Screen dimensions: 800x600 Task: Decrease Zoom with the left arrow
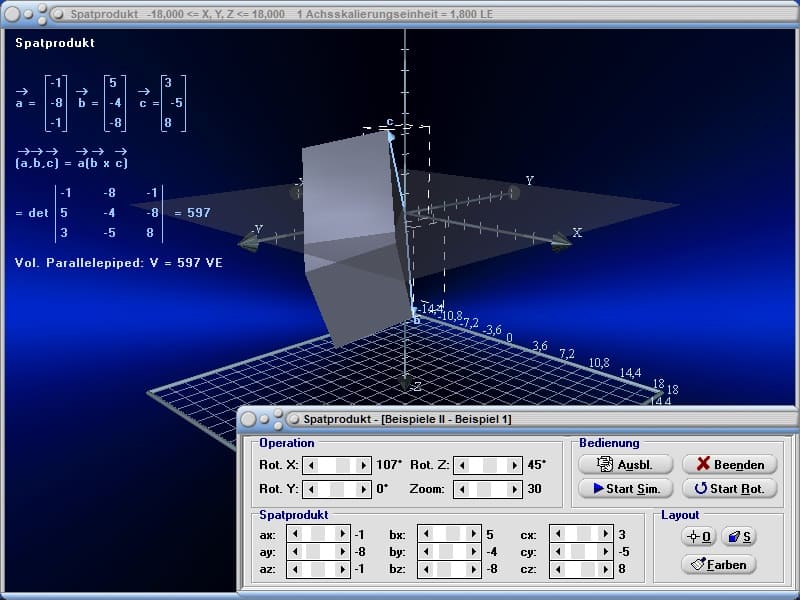(460, 489)
